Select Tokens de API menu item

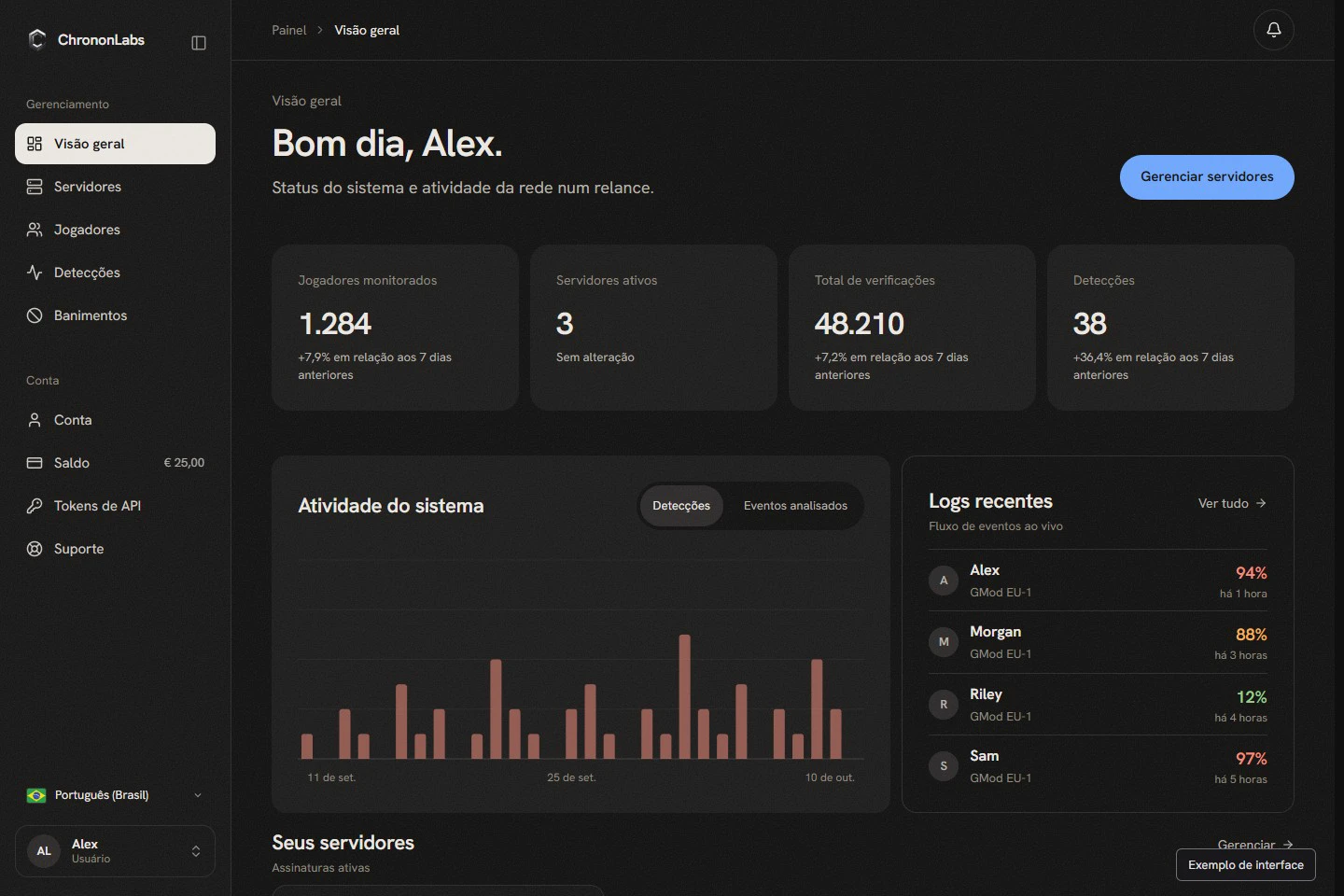coord(115,506)
